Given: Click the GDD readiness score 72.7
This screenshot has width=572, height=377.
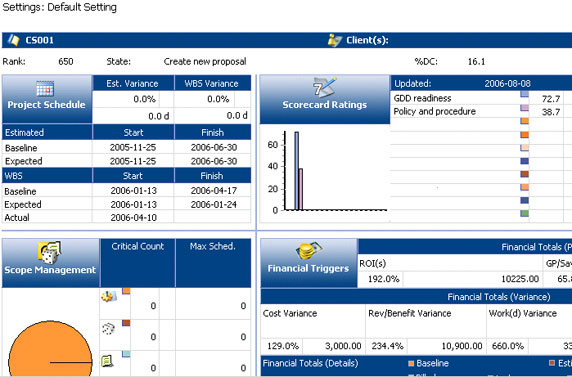Looking at the screenshot, I should pyautogui.click(x=551, y=99).
